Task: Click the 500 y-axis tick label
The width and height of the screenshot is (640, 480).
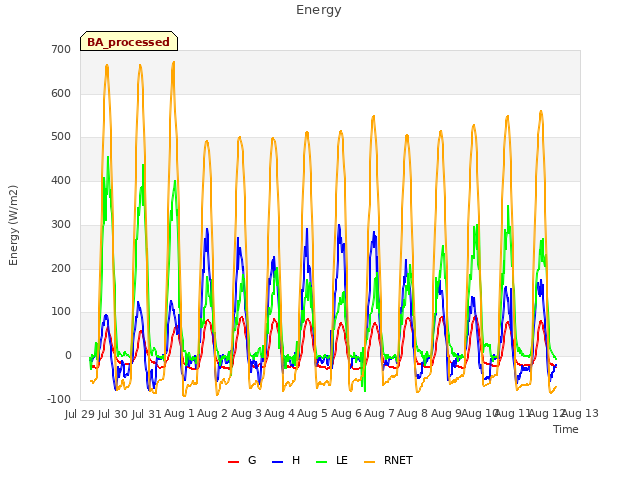Action: point(61,137)
